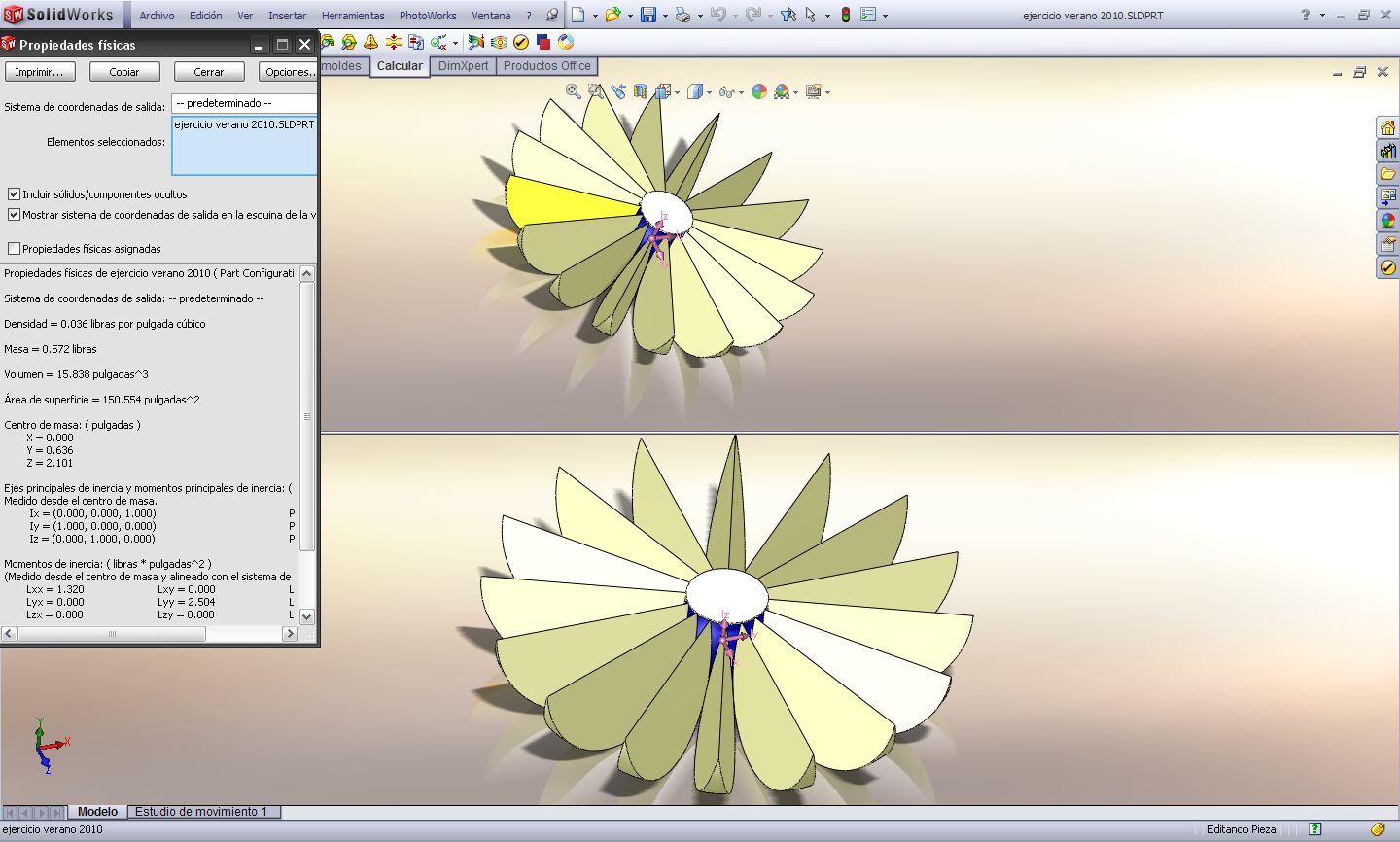
Task: Open the Archivo menu
Action: coord(157,16)
